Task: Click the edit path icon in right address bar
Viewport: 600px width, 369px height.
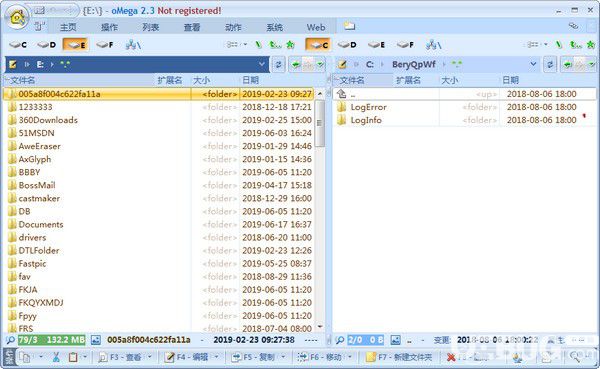Action: tap(342, 64)
